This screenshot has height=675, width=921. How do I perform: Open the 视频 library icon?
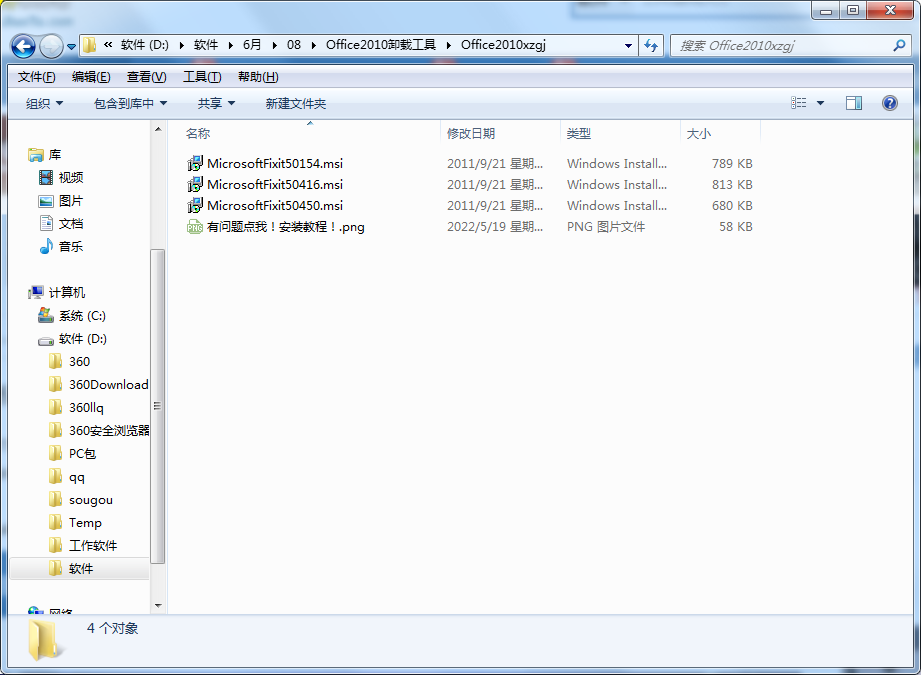click(x=46, y=177)
